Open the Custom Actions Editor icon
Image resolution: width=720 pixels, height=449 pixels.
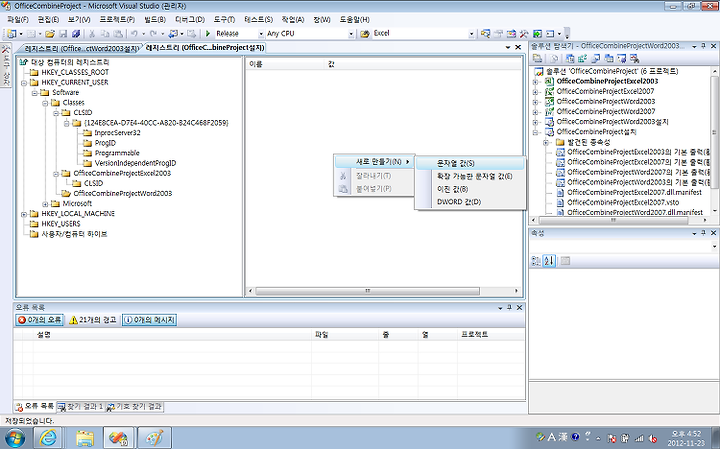click(x=622, y=58)
